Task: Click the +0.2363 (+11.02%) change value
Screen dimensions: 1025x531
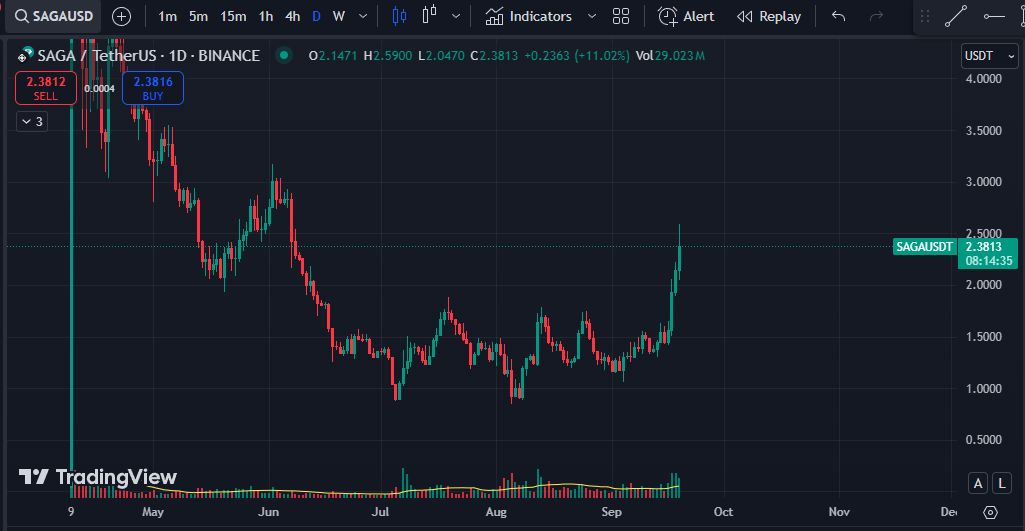Action: (x=578, y=56)
